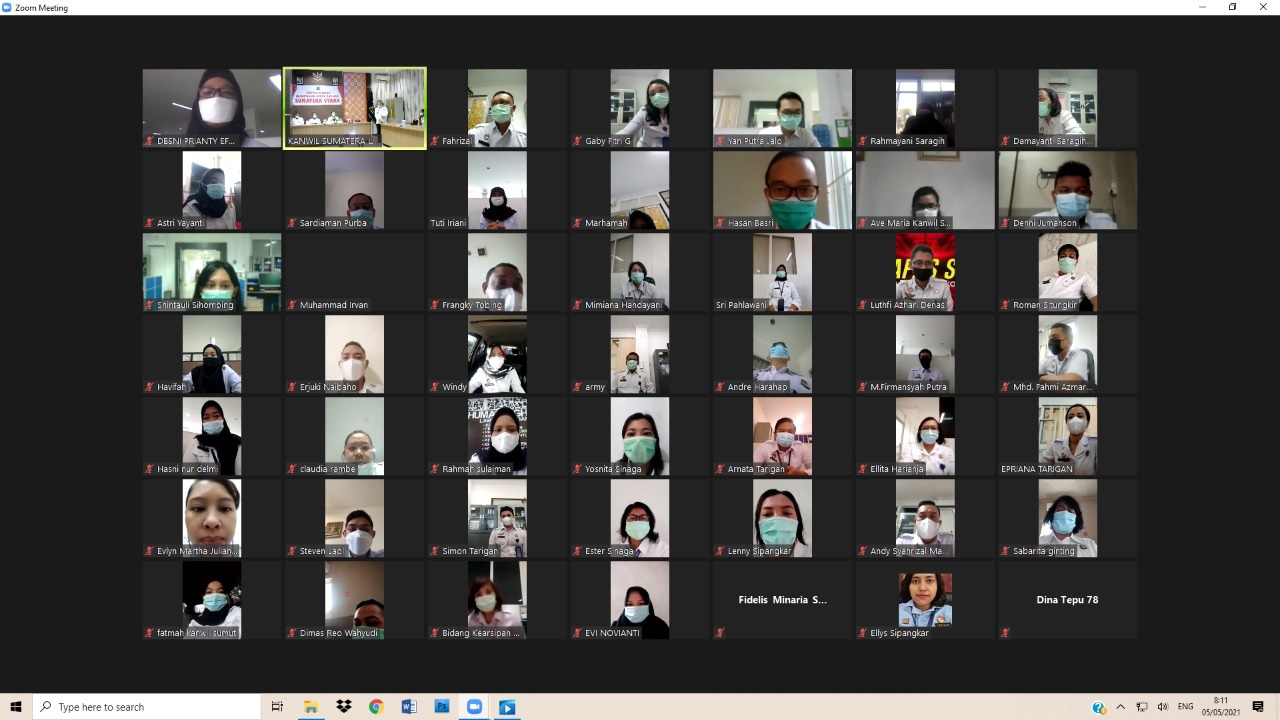This screenshot has height=720, width=1280.
Task: Click muted mic icon next to Dimas Reo Wahyudi
Action: tap(292, 633)
